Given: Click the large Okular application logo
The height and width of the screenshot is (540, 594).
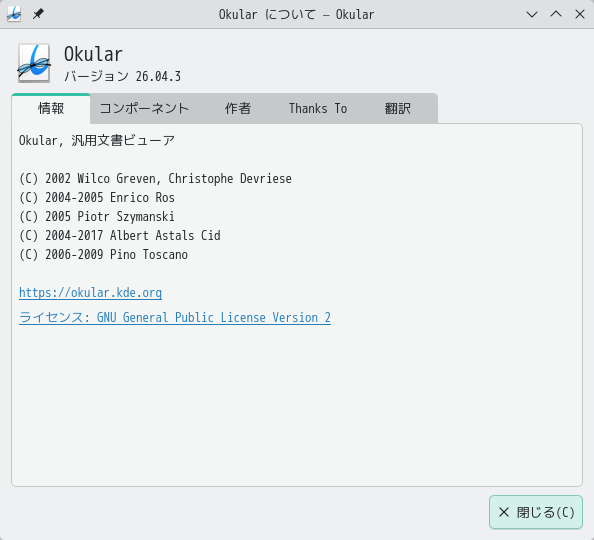Looking at the screenshot, I should 34,63.
